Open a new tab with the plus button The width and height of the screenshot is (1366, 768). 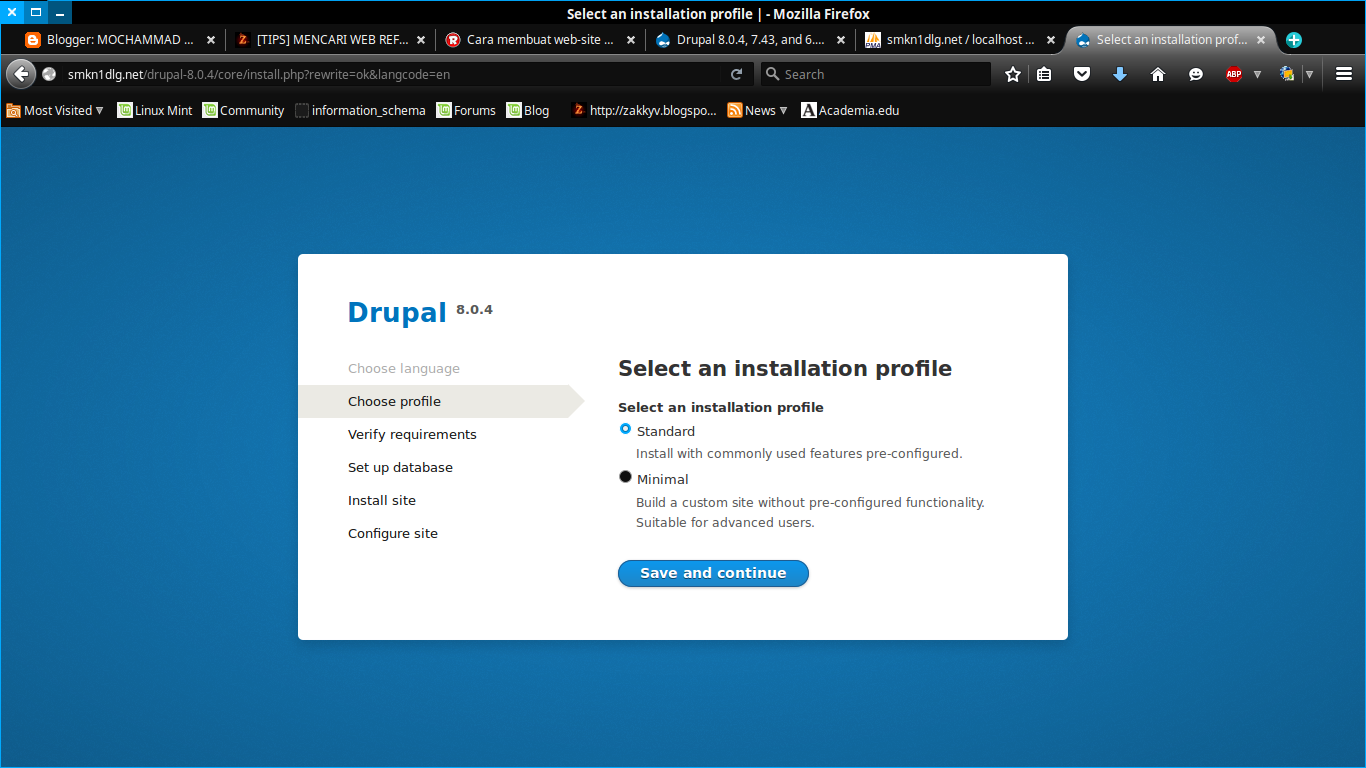pyautogui.click(x=1294, y=40)
